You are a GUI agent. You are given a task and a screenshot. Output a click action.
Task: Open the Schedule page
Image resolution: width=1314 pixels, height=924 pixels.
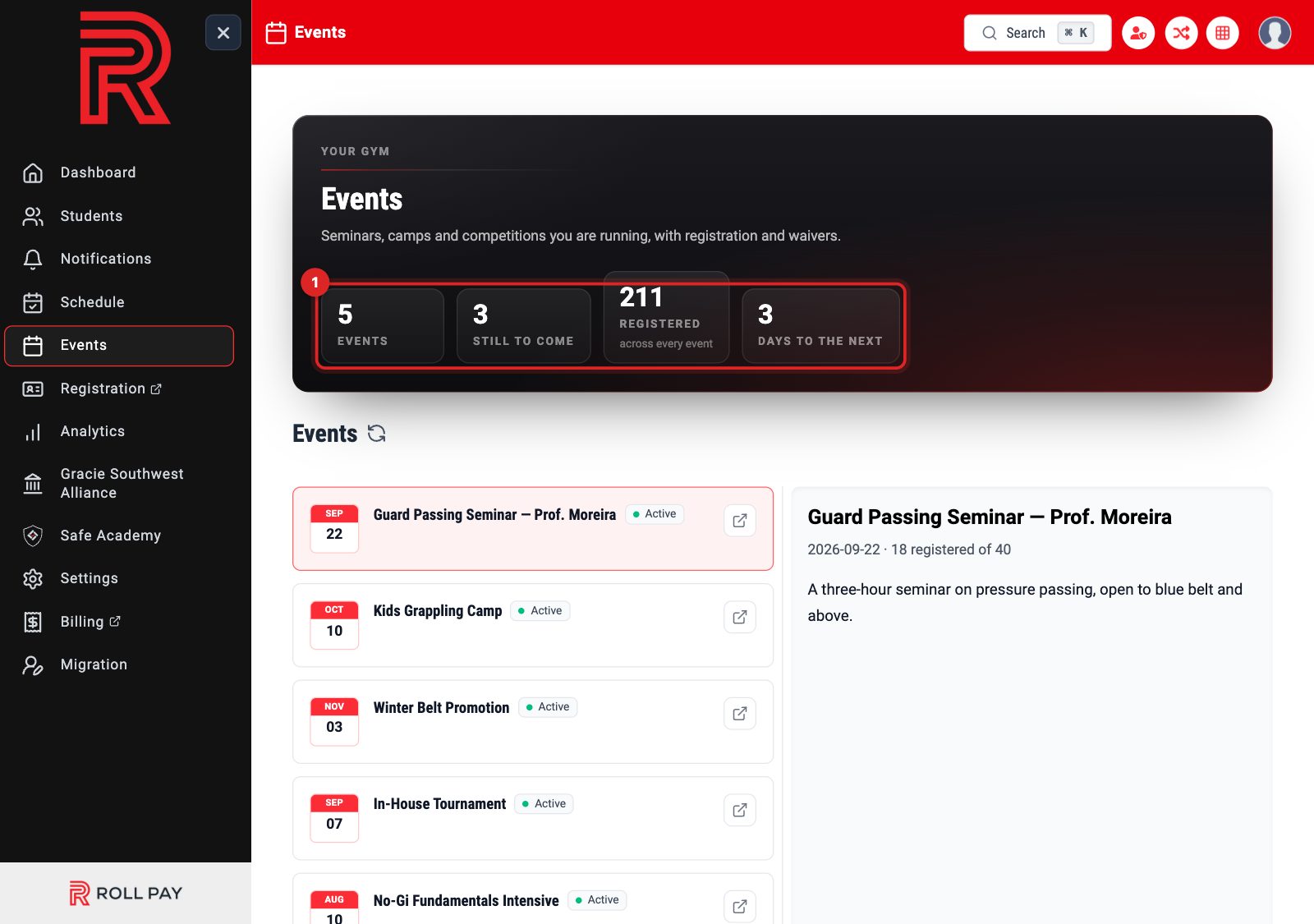click(x=119, y=302)
